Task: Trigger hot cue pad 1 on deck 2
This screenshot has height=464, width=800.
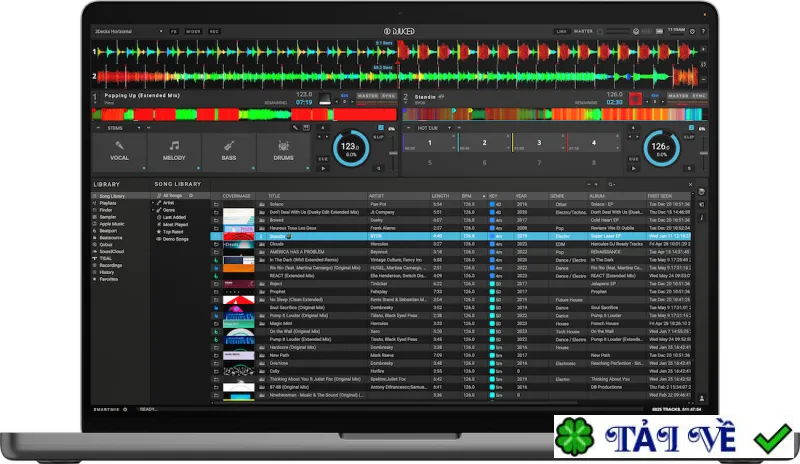Action: [430, 143]
